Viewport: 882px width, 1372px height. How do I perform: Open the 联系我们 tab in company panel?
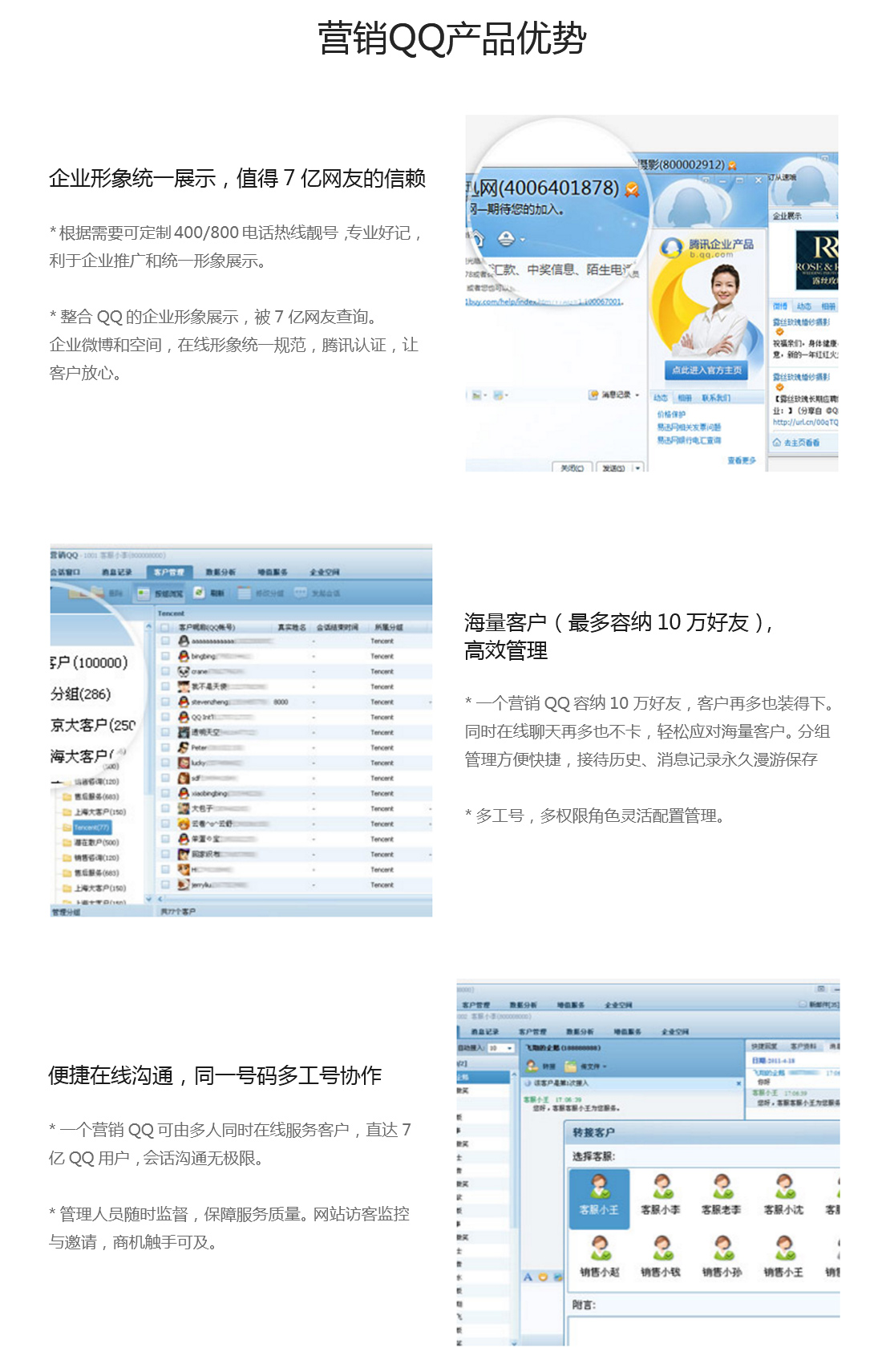[x=716, y=398]
